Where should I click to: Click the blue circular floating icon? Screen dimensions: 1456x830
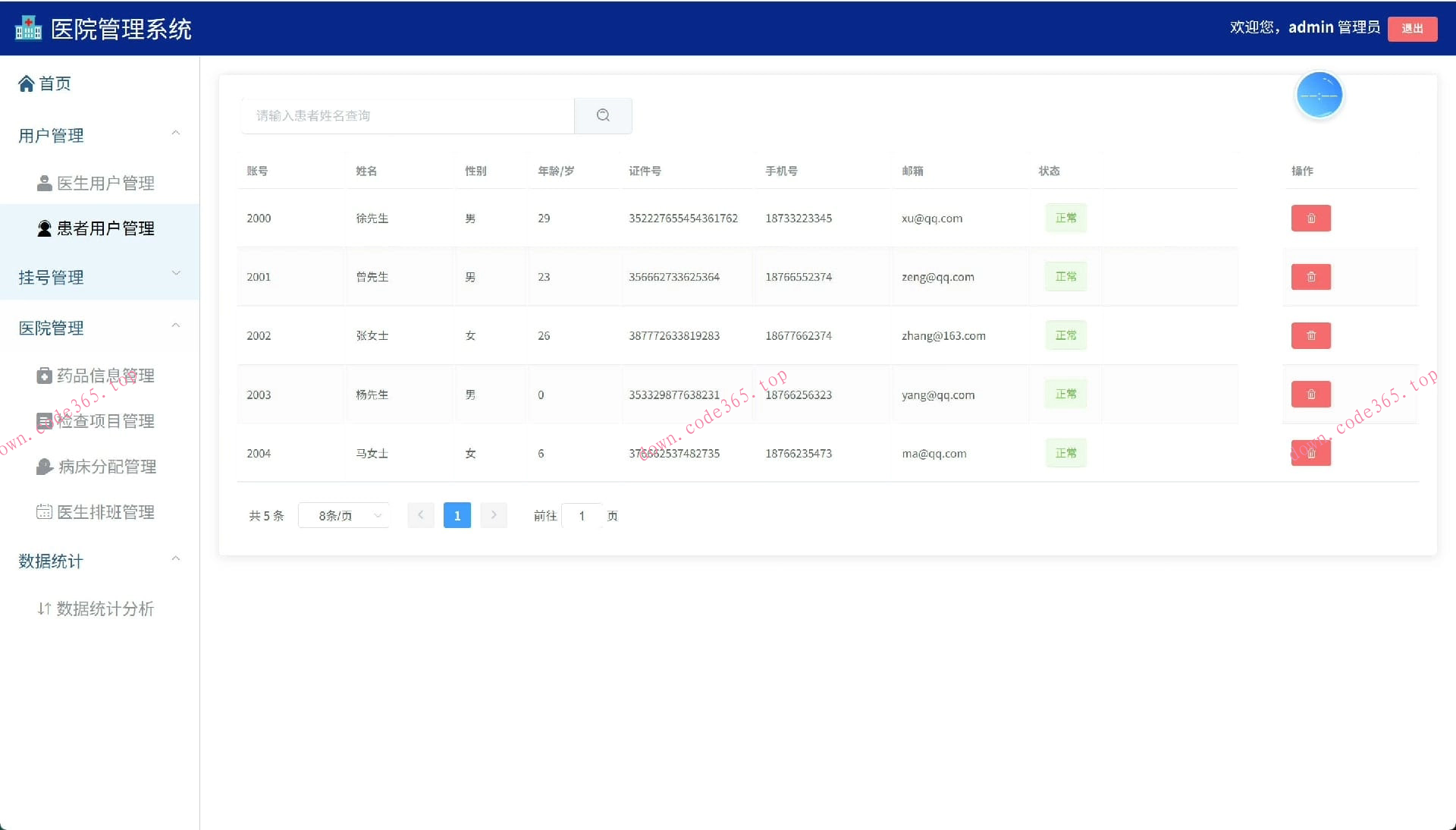point(1319,96)
